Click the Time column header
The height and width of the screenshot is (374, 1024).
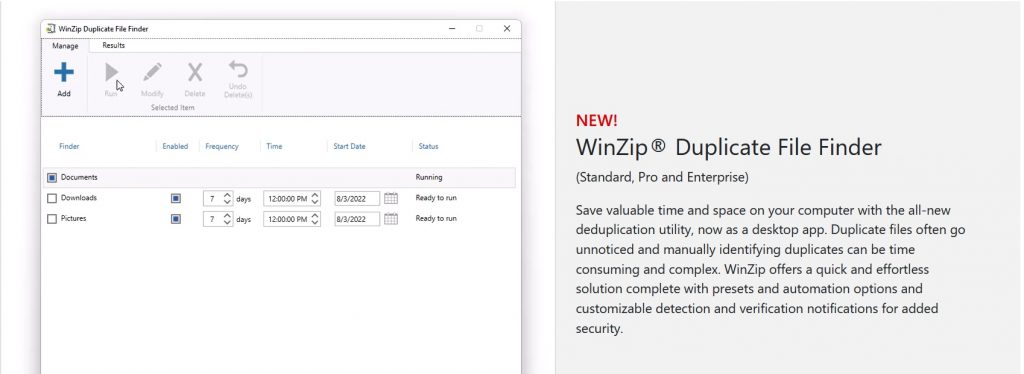pos(274,146)
